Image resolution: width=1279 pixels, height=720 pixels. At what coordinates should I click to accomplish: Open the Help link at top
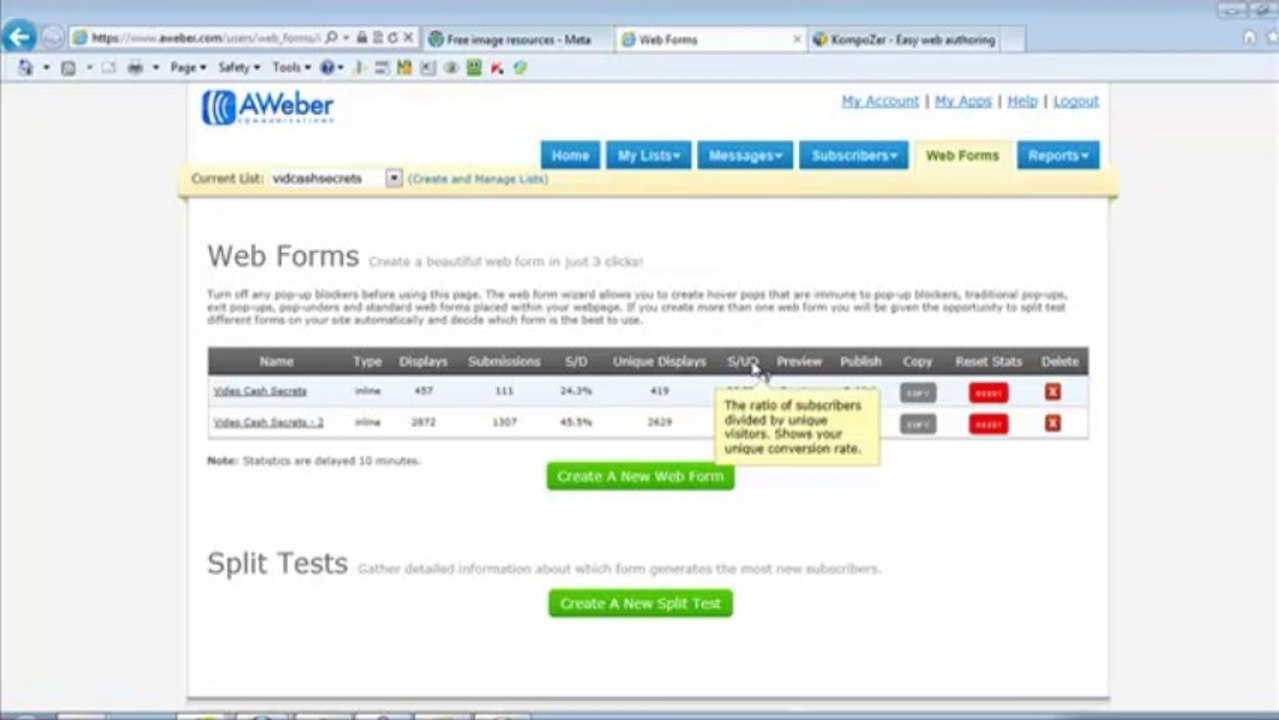[1022, 101]
